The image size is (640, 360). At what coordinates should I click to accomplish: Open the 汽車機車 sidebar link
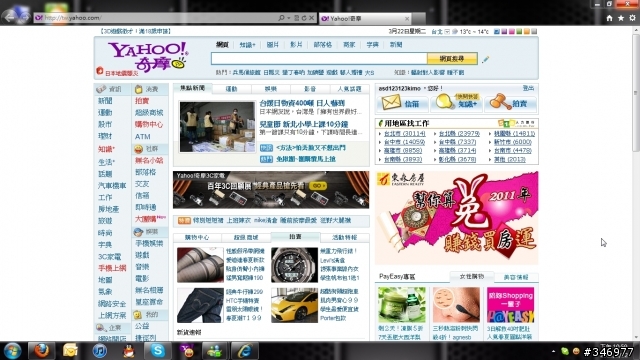pyautogui.click(x=112, y=186)
